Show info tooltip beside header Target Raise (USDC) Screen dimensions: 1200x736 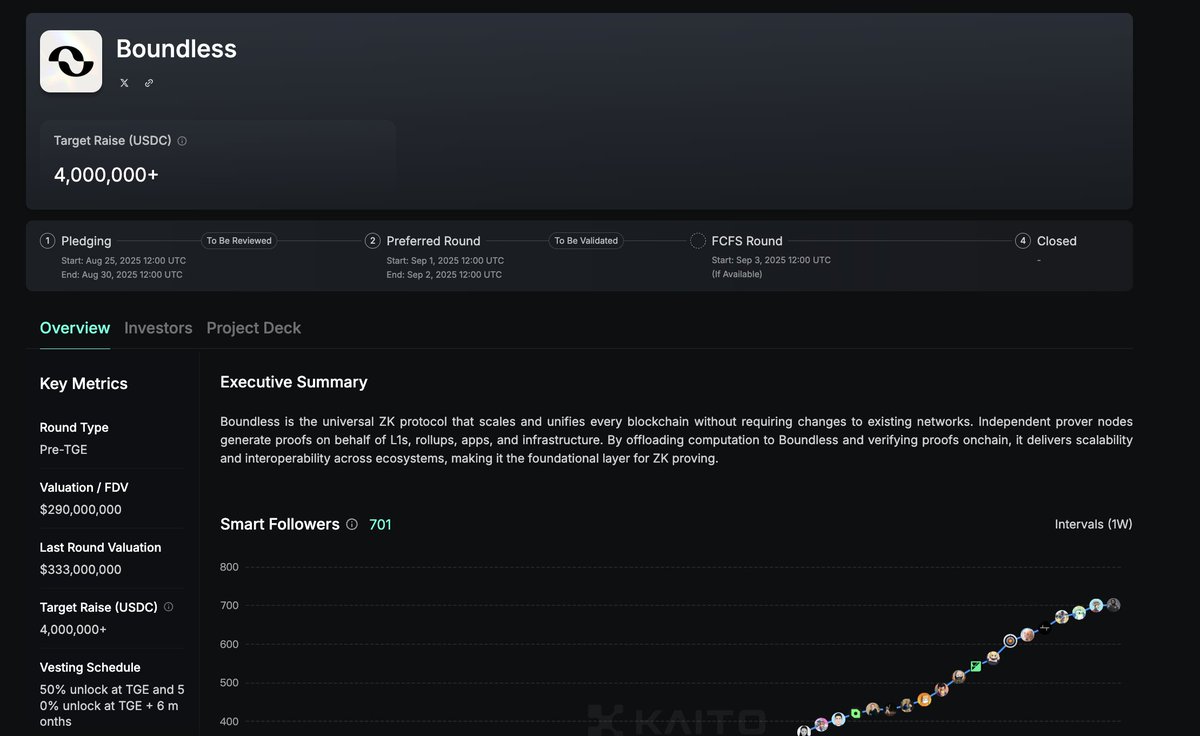(x=182, y=141)
